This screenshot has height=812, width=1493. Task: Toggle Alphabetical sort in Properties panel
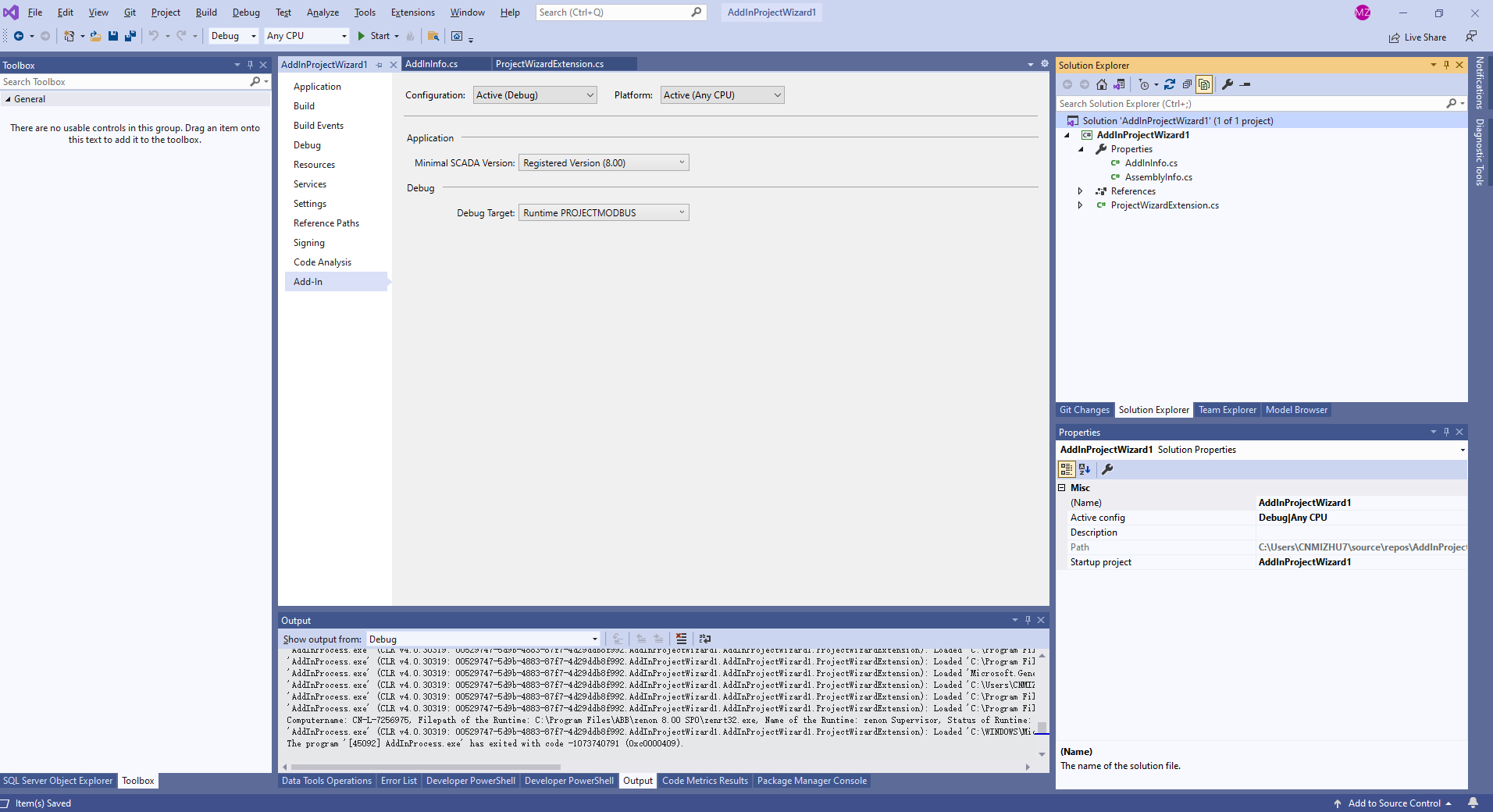pyautogui.click(x=1085, y=469)
